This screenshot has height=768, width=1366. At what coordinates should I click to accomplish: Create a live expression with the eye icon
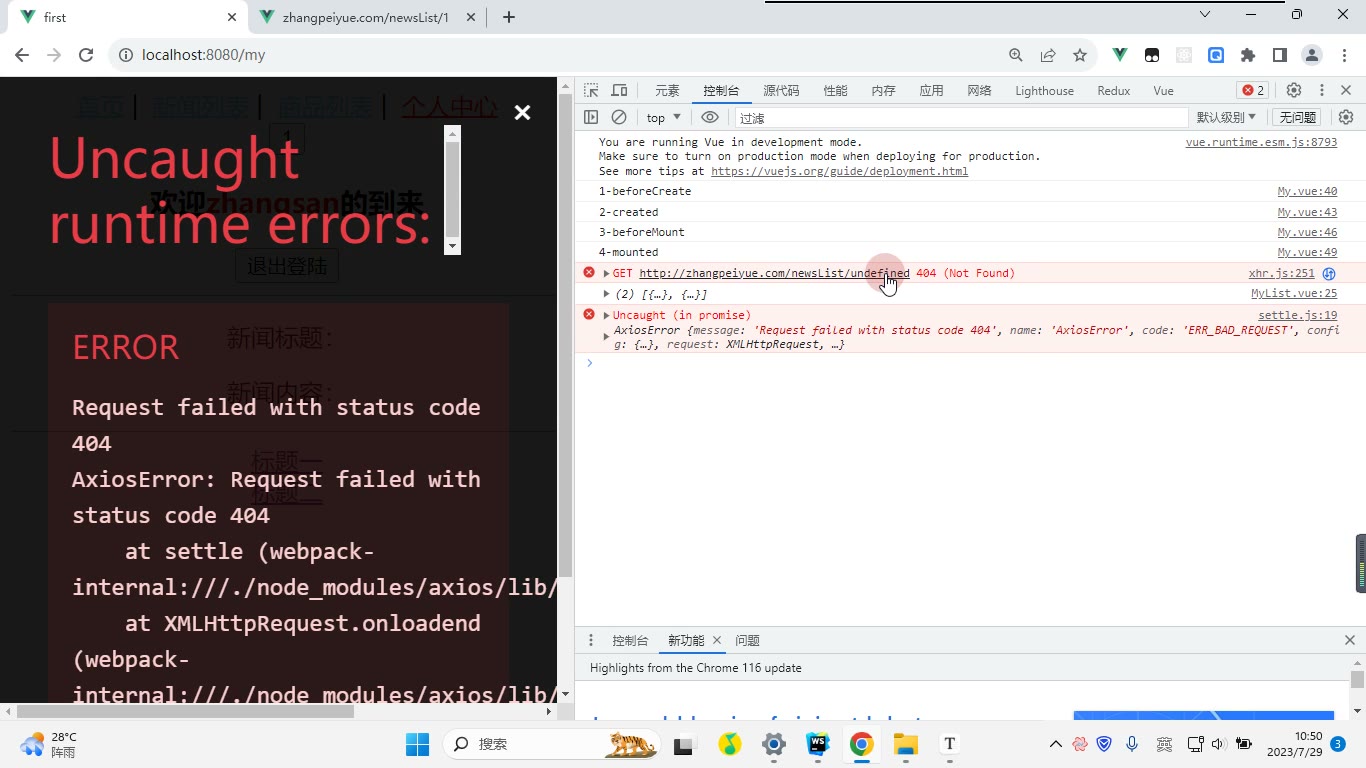point(710,117)
